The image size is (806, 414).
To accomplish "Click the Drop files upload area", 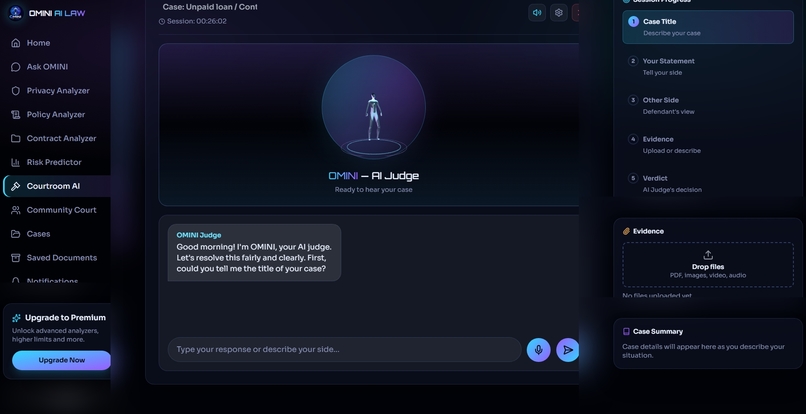I will (x=708, y=265).
